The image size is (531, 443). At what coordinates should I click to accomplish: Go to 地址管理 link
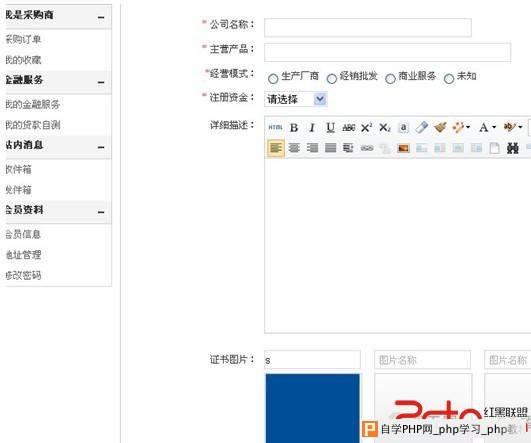click(x=23, y=255)
